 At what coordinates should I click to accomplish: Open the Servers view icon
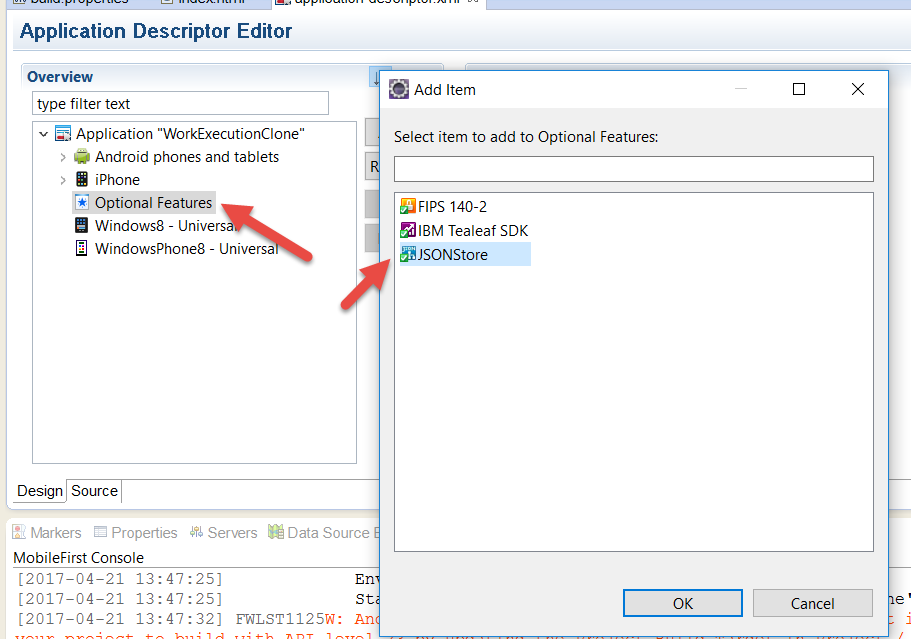[x=197, y=532]
